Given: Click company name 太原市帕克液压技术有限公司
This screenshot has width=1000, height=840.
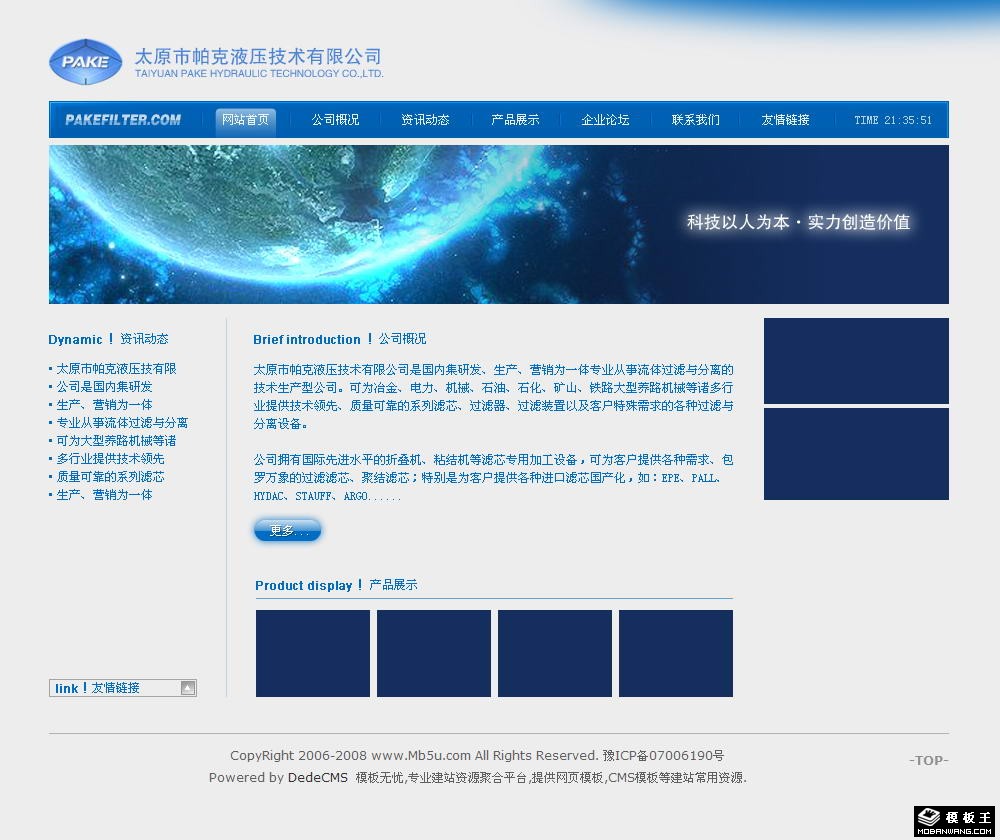Looking at the screenshot, I should [x=258, y=57].
